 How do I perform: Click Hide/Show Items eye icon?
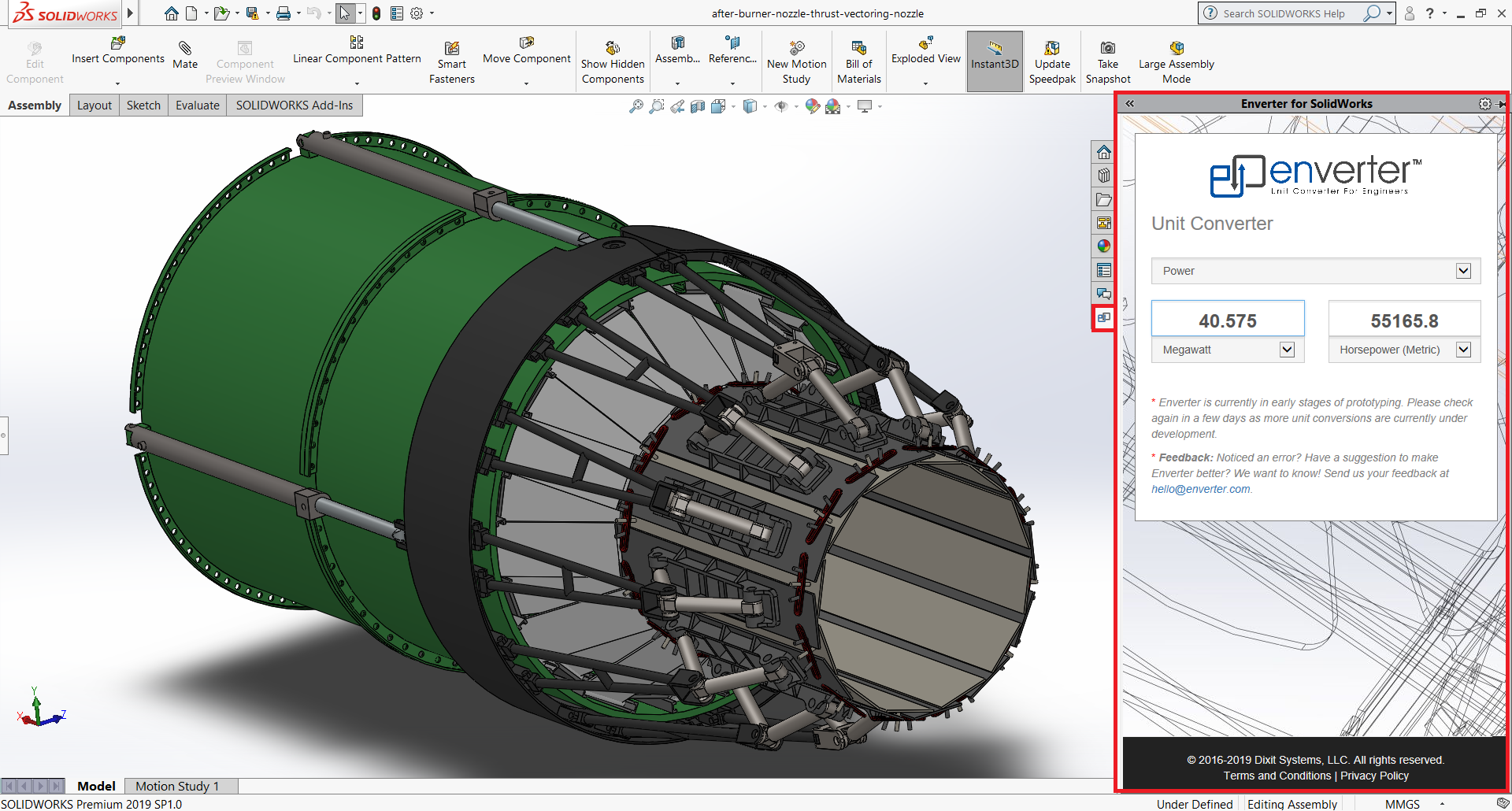[x=781, y=106]
